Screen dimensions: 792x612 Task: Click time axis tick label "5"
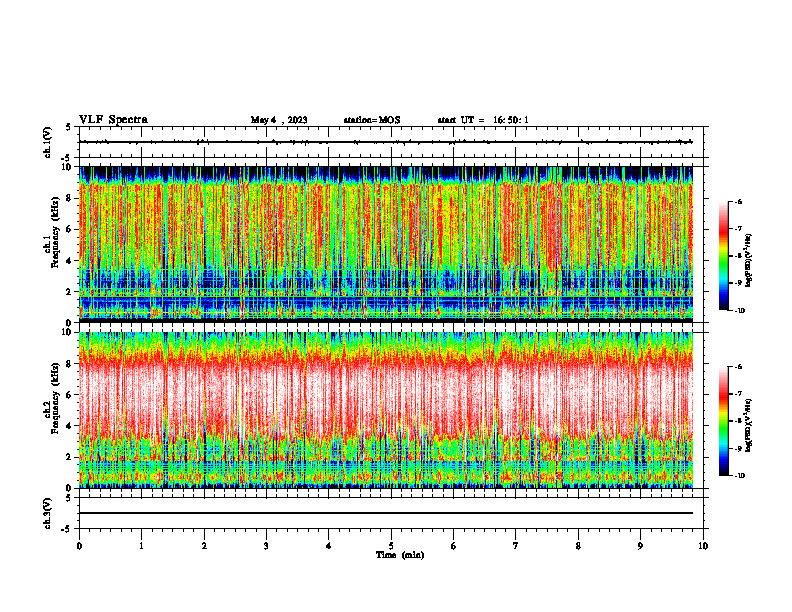click(x=391, y=546)
